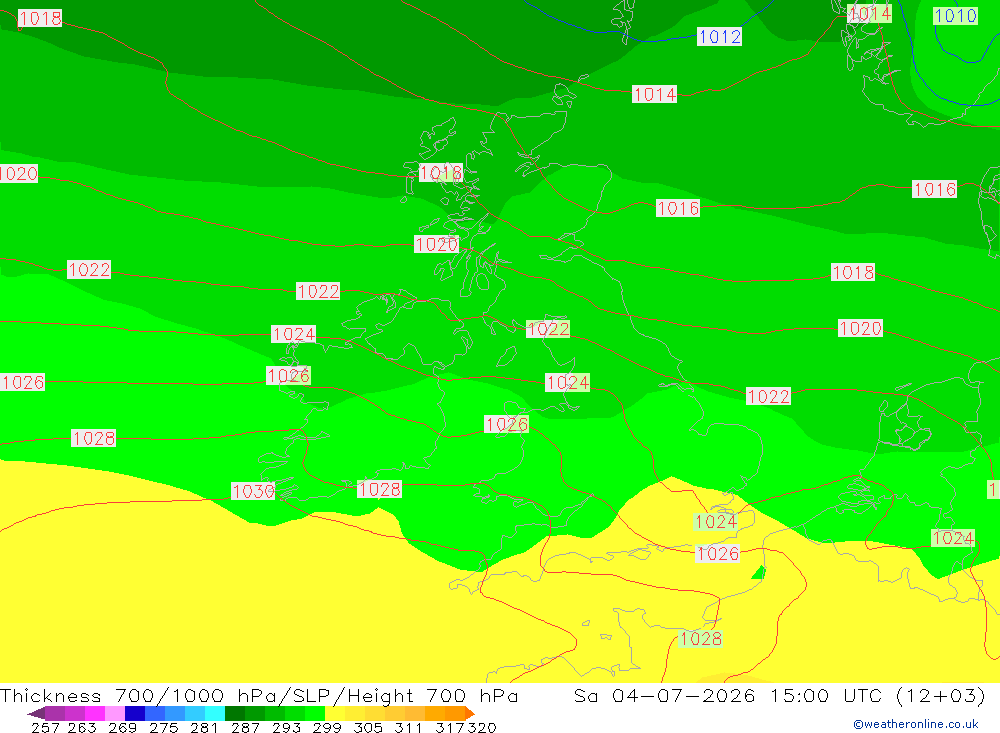Screen dimensions: 1000x733
Task: Click the purple arrow at legend start
Action: tap(36, 713)
